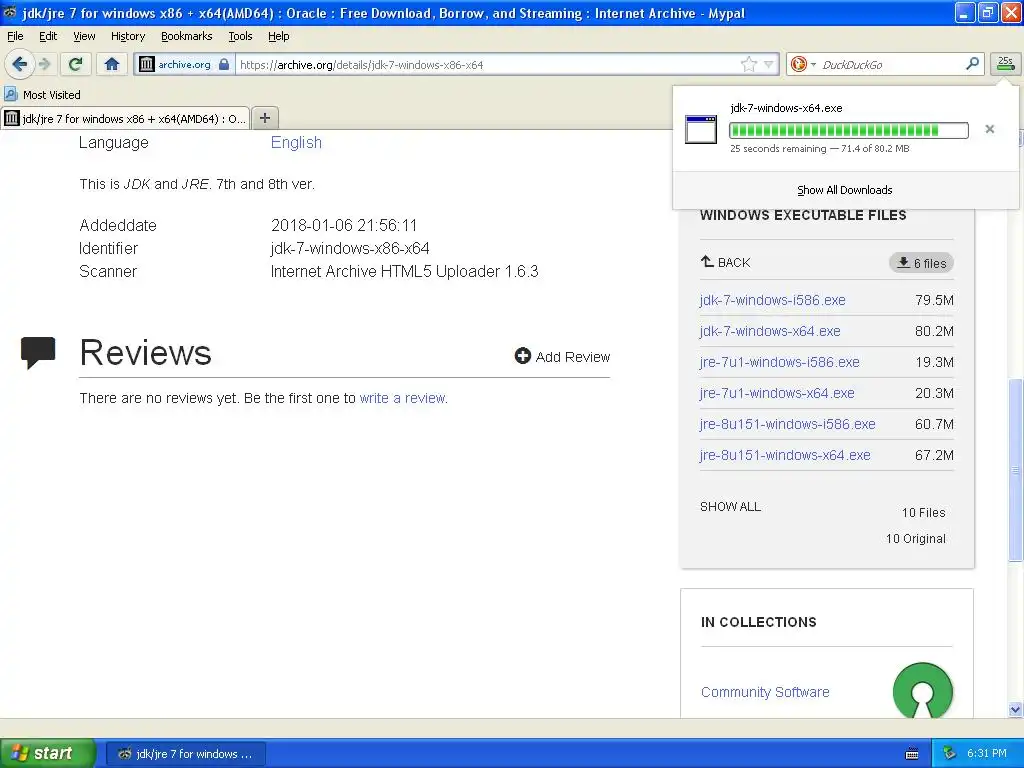Open the Community Software collection link
This screenshot has height=768, width=1024.
click(765, 692)
